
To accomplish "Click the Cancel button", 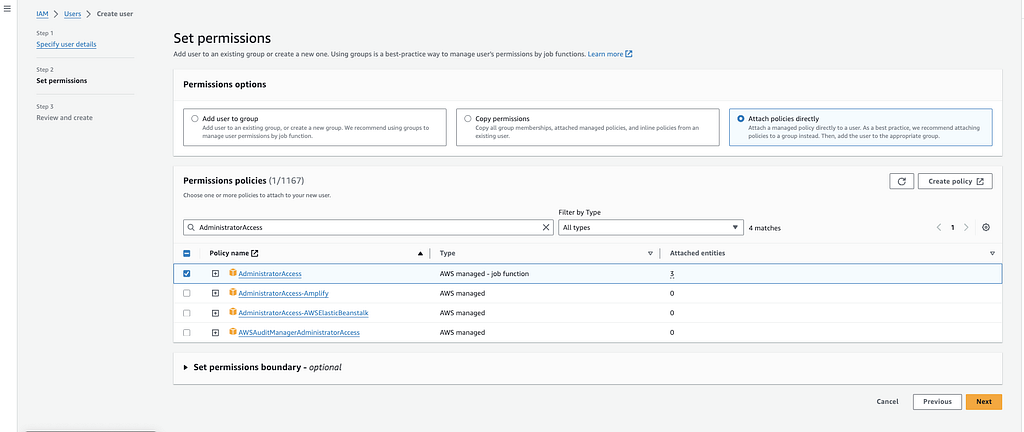I will tap(888, 401).
